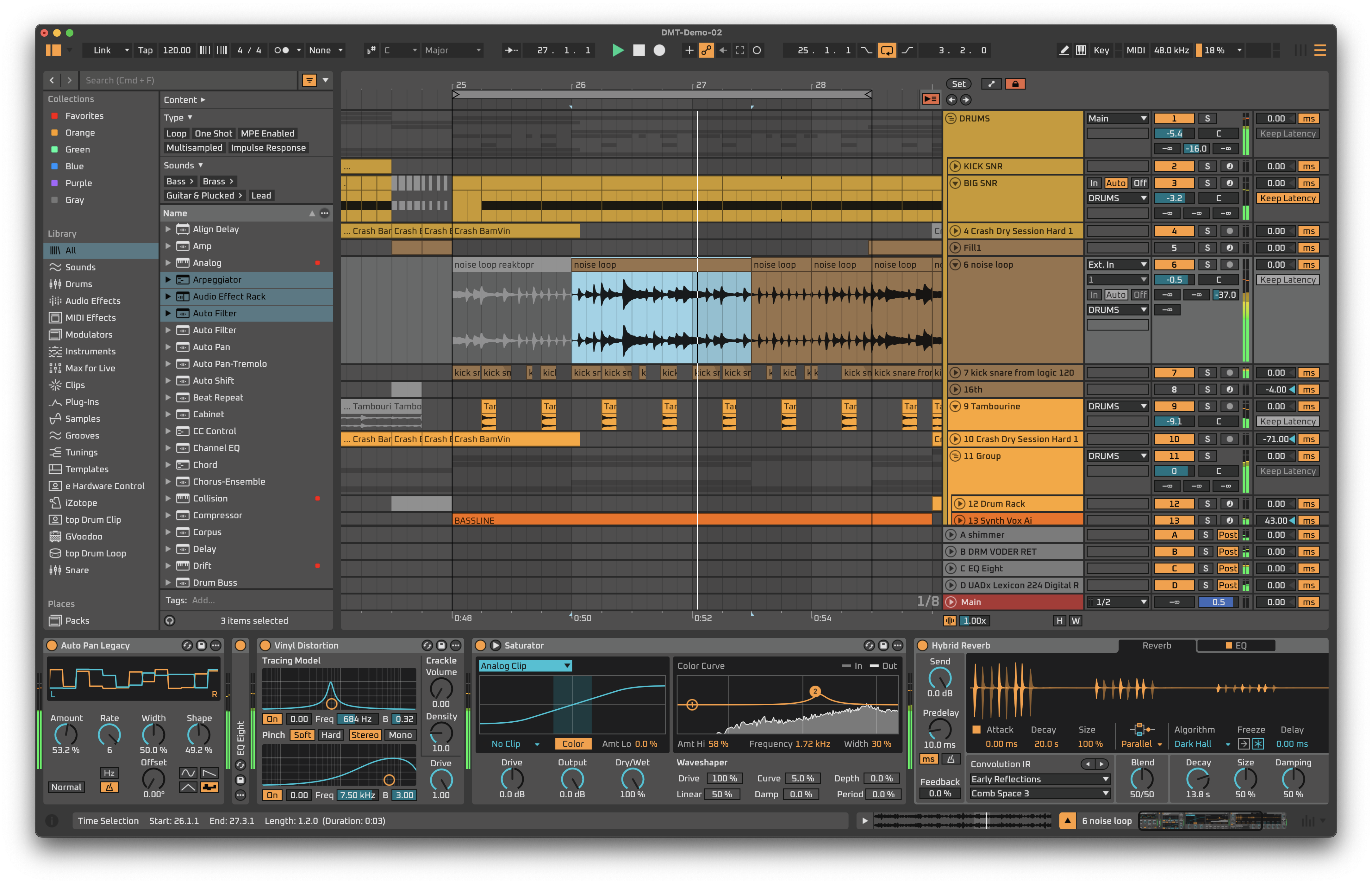Screen dimensions: 1372x884
Task: Adjust the Saturator Drive knob
Action: (x=511, y=779)
